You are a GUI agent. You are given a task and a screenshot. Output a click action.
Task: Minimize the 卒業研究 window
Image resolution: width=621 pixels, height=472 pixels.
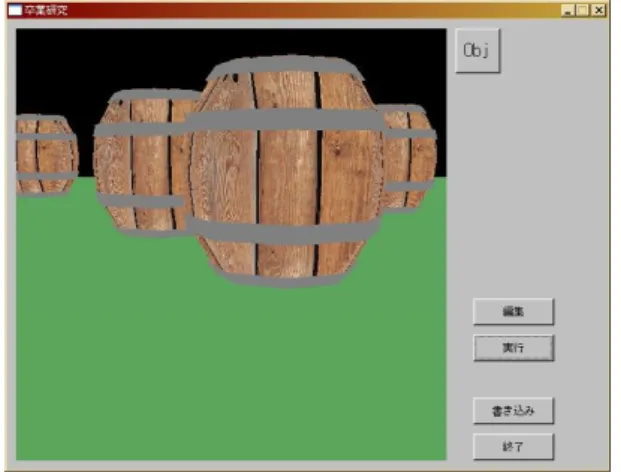click(568, 10)
